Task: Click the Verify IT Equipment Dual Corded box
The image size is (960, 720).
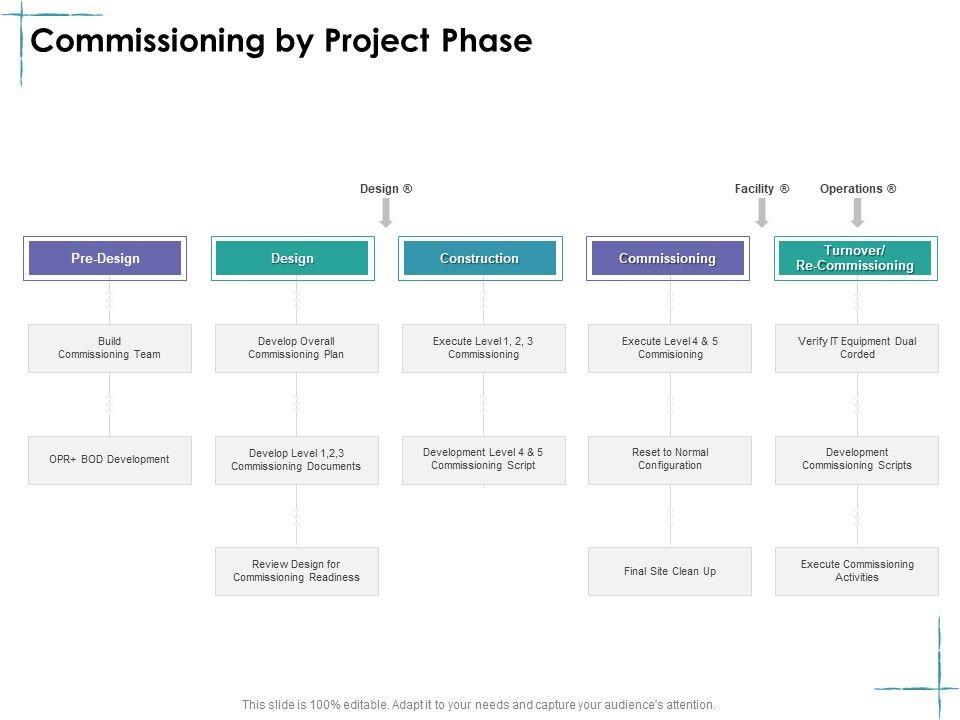Action: [x=857, y=348]
